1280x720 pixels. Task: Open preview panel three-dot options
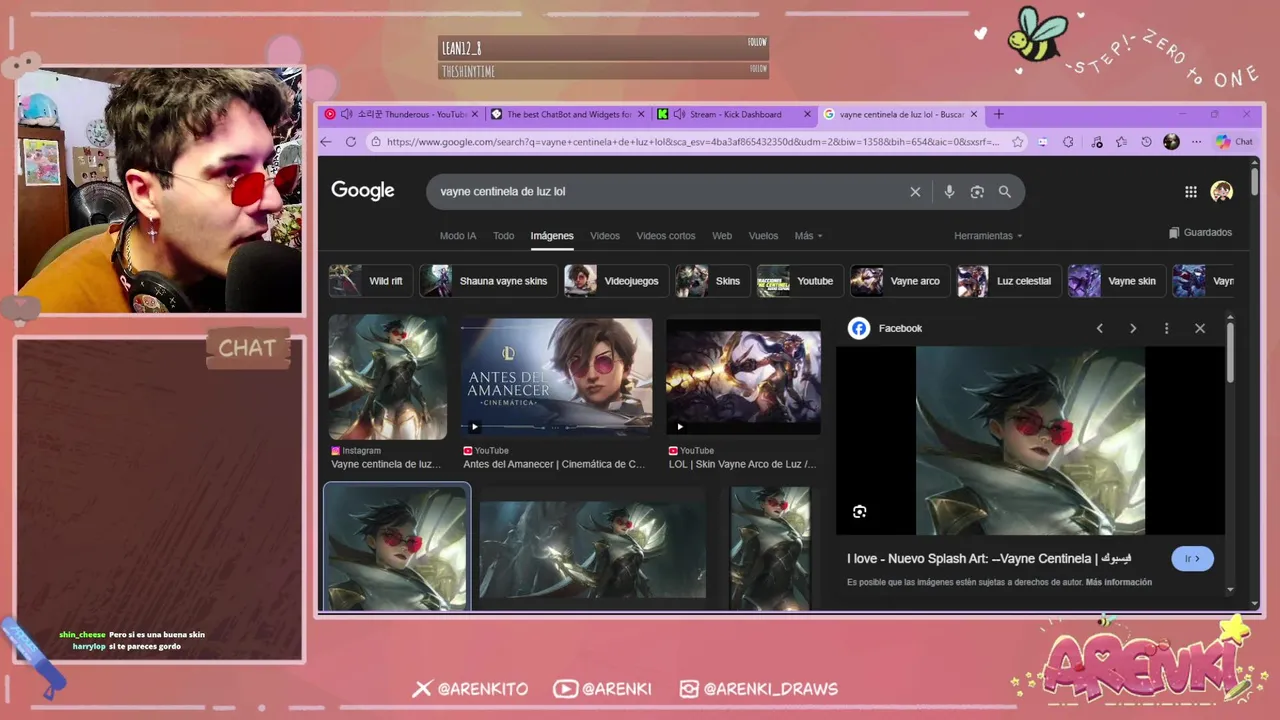(1166, 328)
